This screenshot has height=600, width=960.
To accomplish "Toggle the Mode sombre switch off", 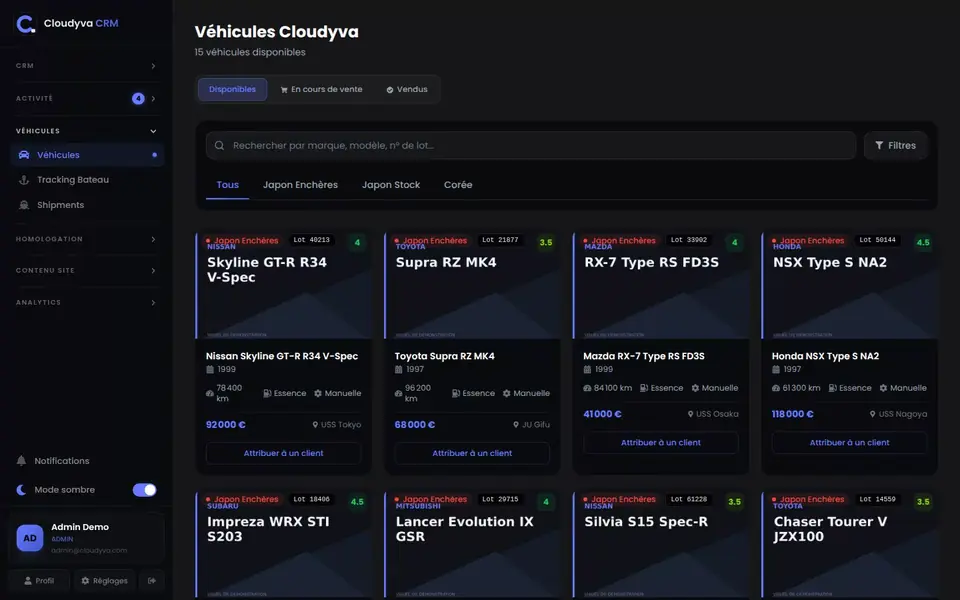I will [144, 490].
